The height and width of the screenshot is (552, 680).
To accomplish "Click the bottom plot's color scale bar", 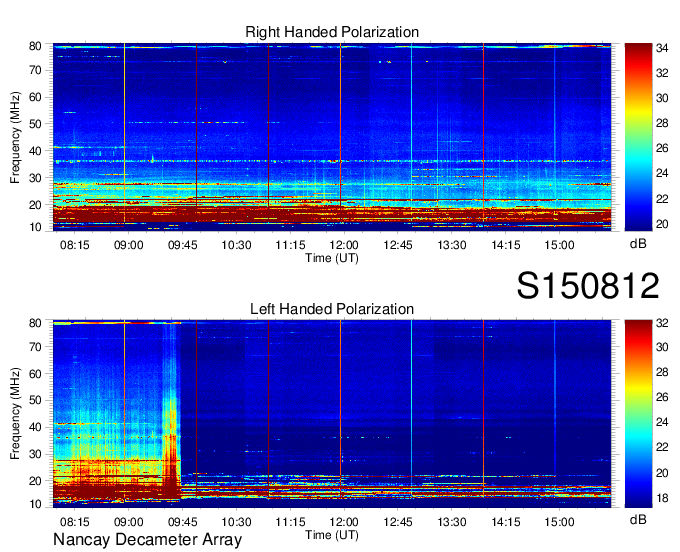I will click(x=638, y=414).
